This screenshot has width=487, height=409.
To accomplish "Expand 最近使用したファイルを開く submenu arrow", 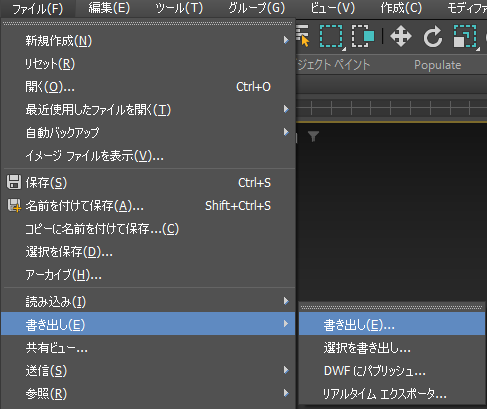I will (x=286, y=109).
